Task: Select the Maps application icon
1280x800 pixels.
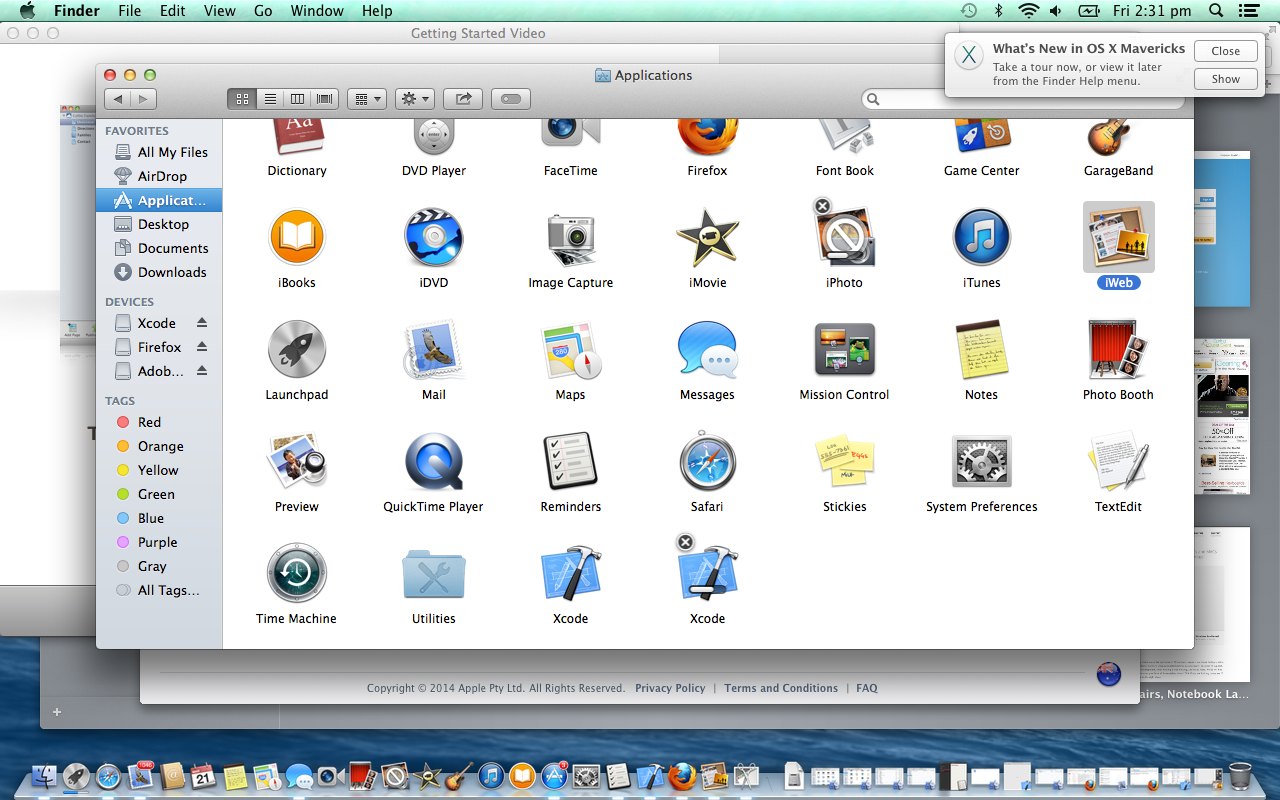Action: click(x=571, y=349)
